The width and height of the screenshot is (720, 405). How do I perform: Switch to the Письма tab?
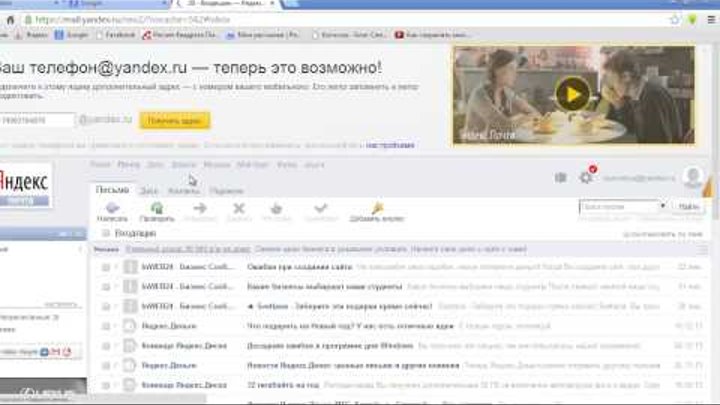(x=111, y=190)
